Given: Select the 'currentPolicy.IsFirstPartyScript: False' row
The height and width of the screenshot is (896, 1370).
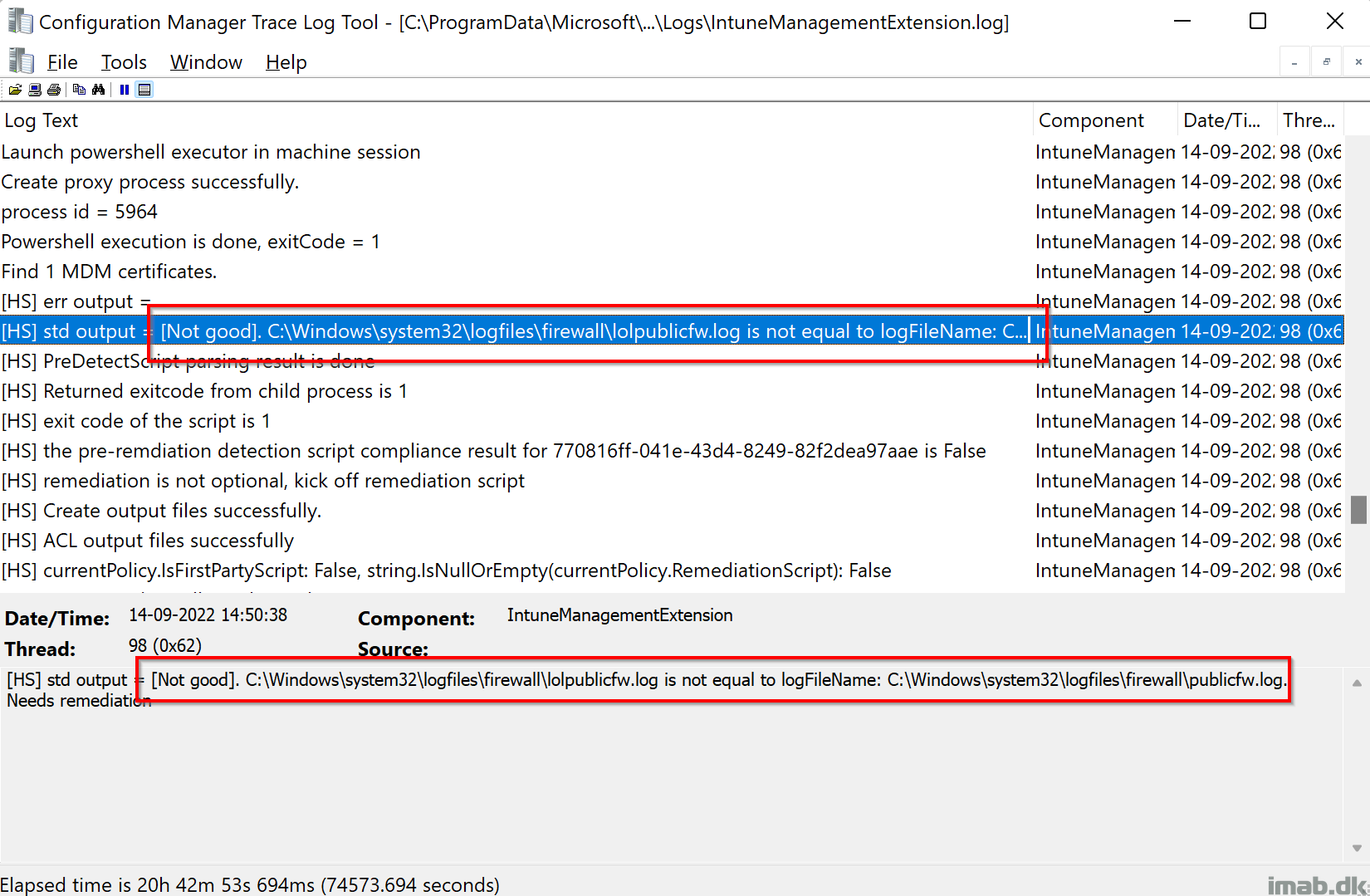Looking at the screenshot, I should tap(672, 570).
